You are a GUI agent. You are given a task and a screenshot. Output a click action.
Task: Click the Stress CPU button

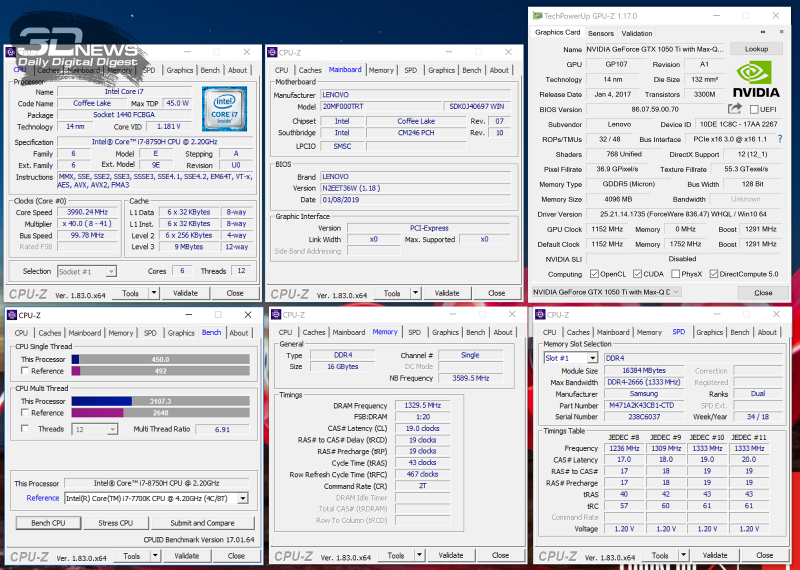coord(115,523)
